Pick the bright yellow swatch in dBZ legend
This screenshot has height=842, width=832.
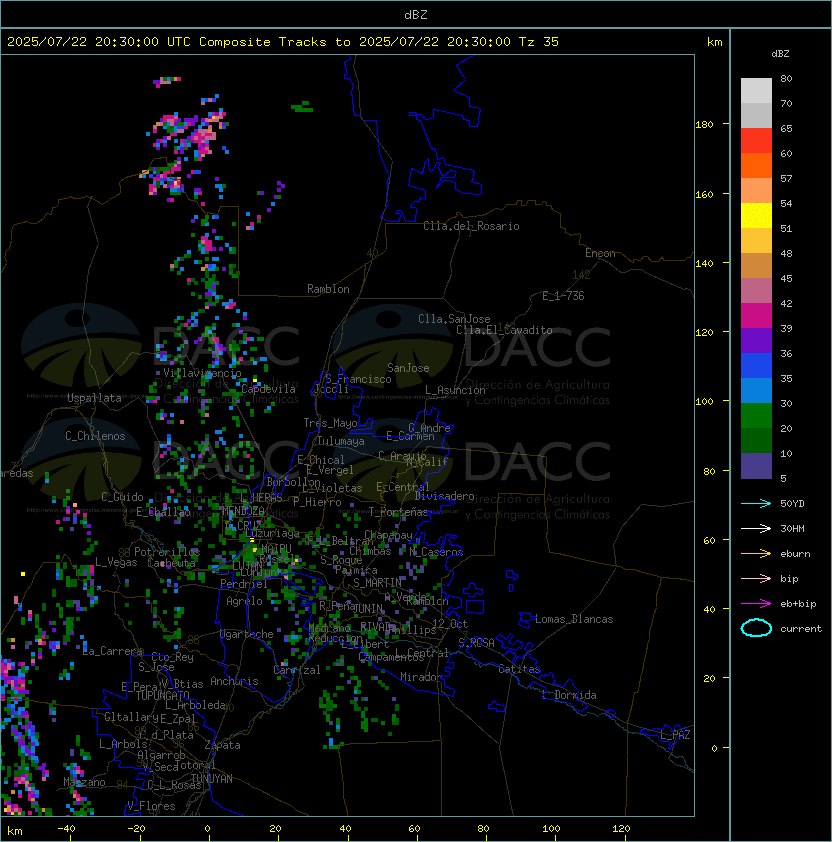tap(756, 215)
